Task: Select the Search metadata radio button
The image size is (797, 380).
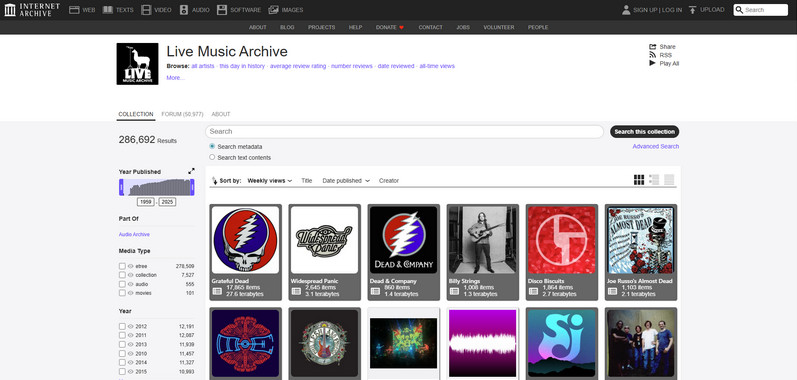Action: coord(212,146)
